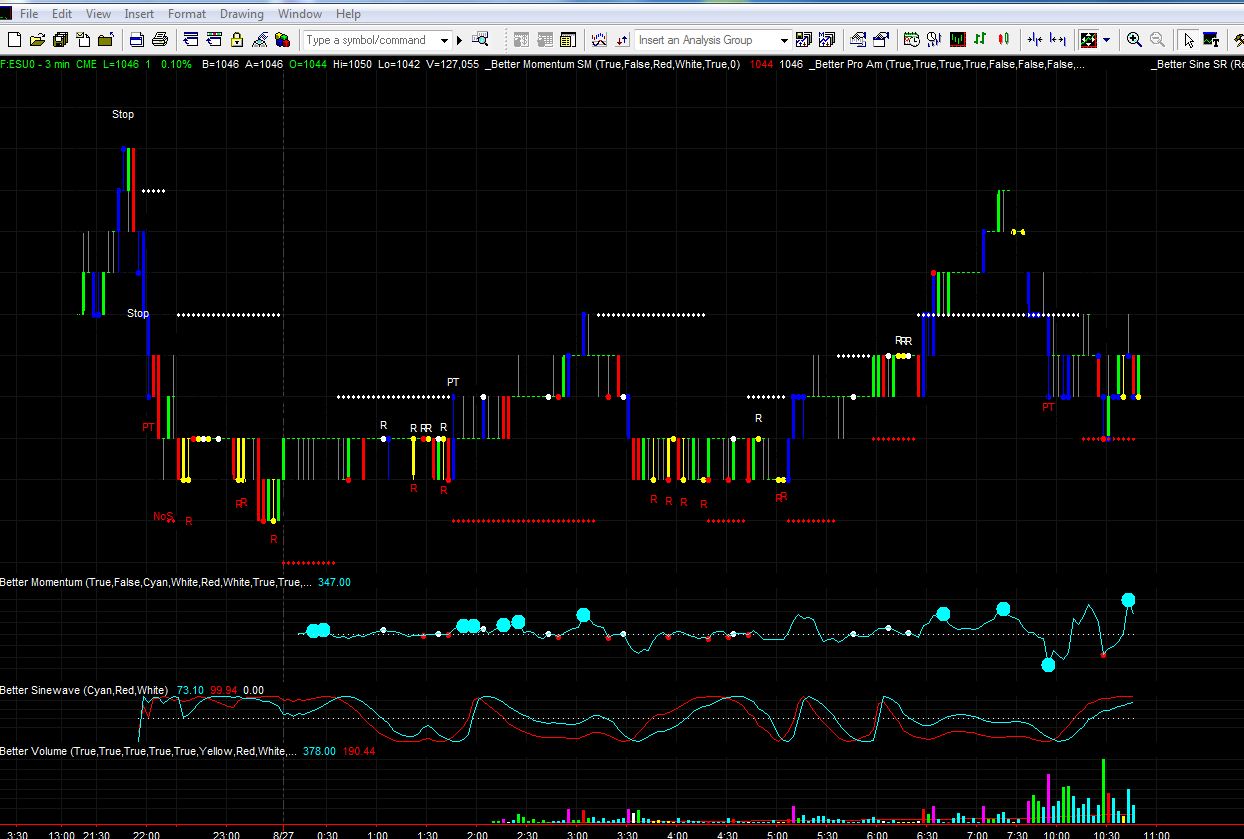Click the symbol lookup magnifier icon
The image size is (1244, 839).
coord(480,40)
